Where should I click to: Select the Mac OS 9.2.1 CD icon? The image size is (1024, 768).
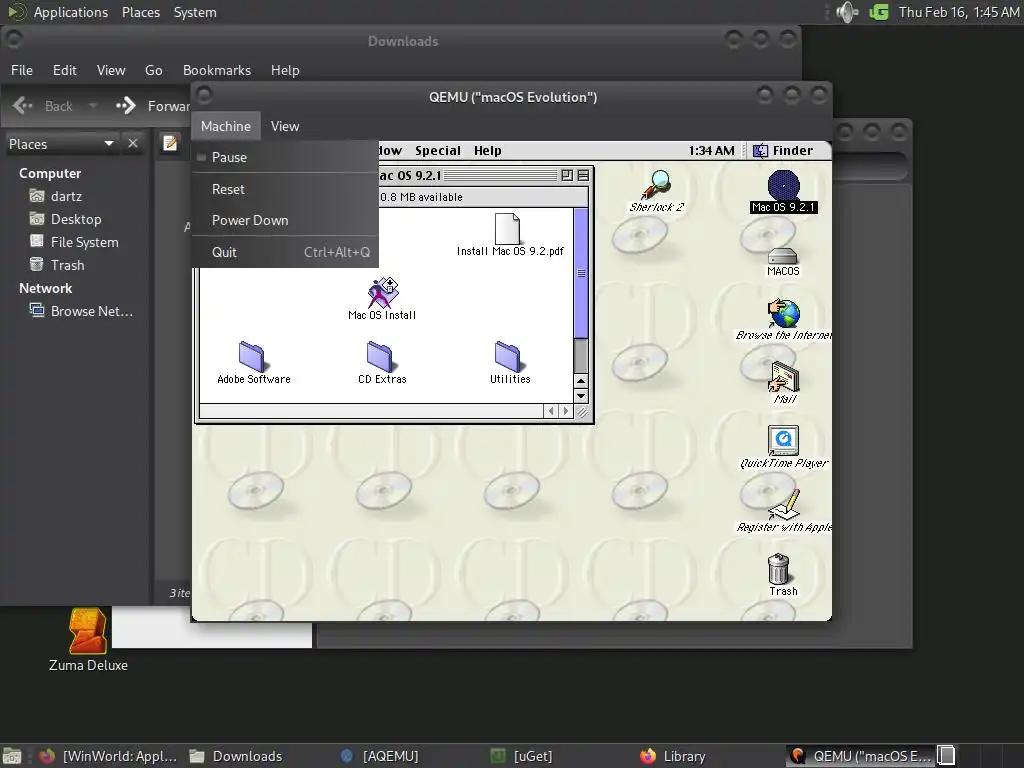pos(783,185)
